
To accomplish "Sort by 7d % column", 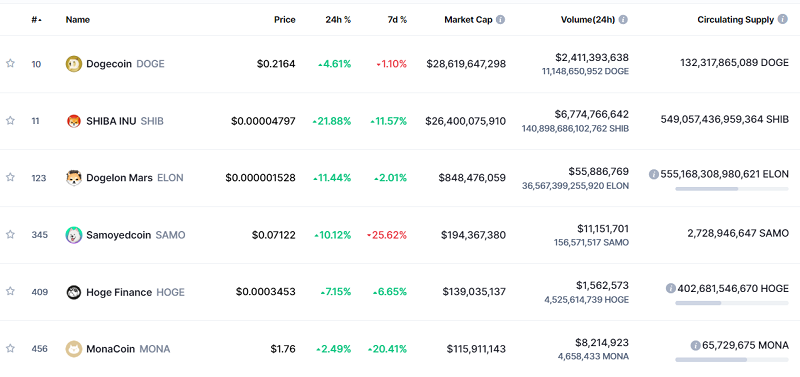I will point(397,20).
